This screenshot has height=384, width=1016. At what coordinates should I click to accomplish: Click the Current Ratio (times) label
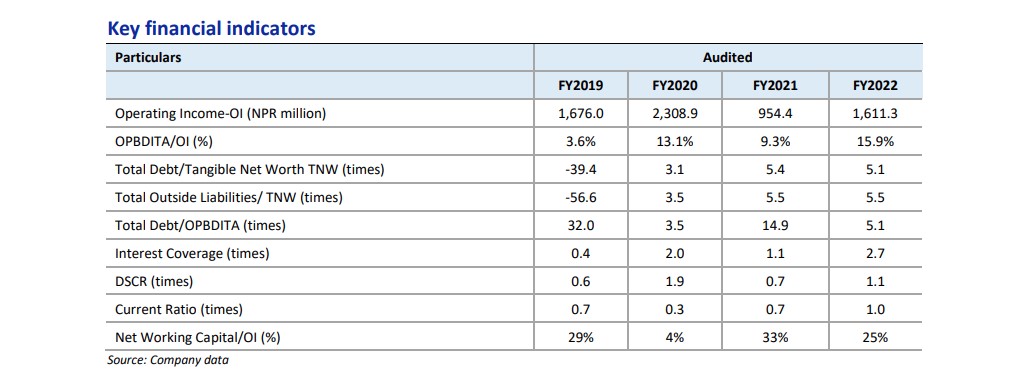point(179,310)
